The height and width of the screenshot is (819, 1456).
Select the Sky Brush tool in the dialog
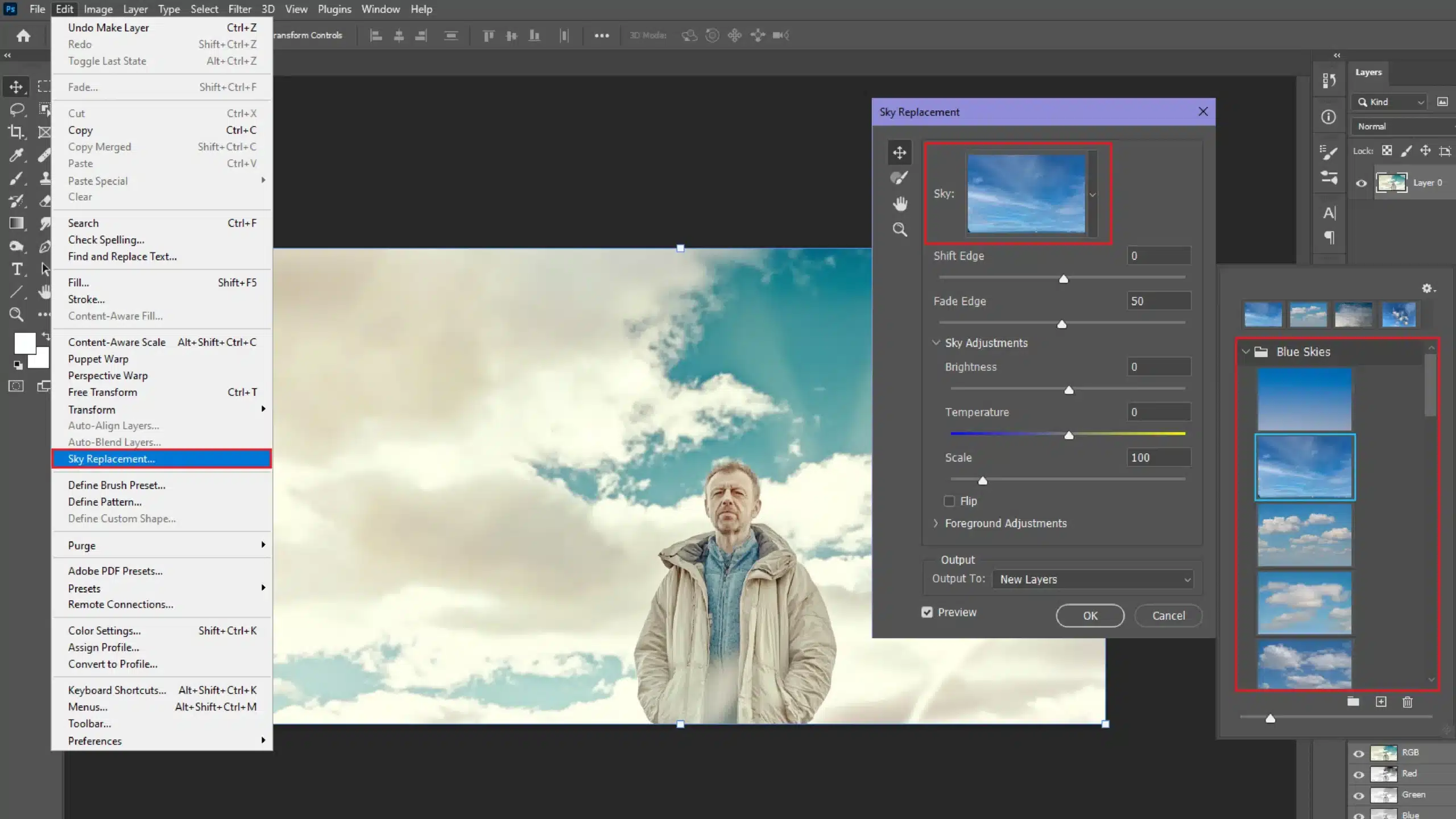click(x=899, y=178)
